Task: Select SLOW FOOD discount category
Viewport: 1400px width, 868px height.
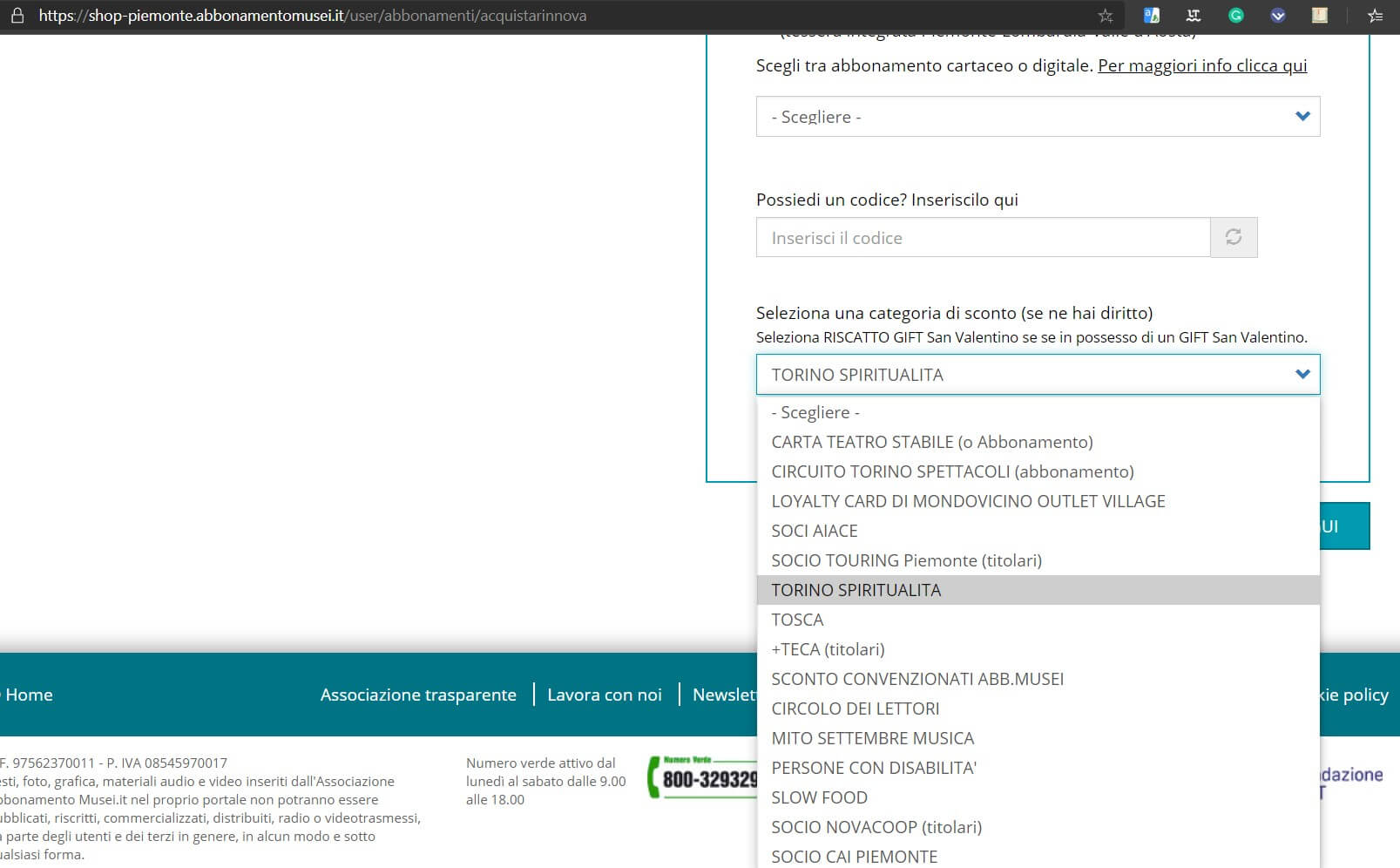Action: 819,797
